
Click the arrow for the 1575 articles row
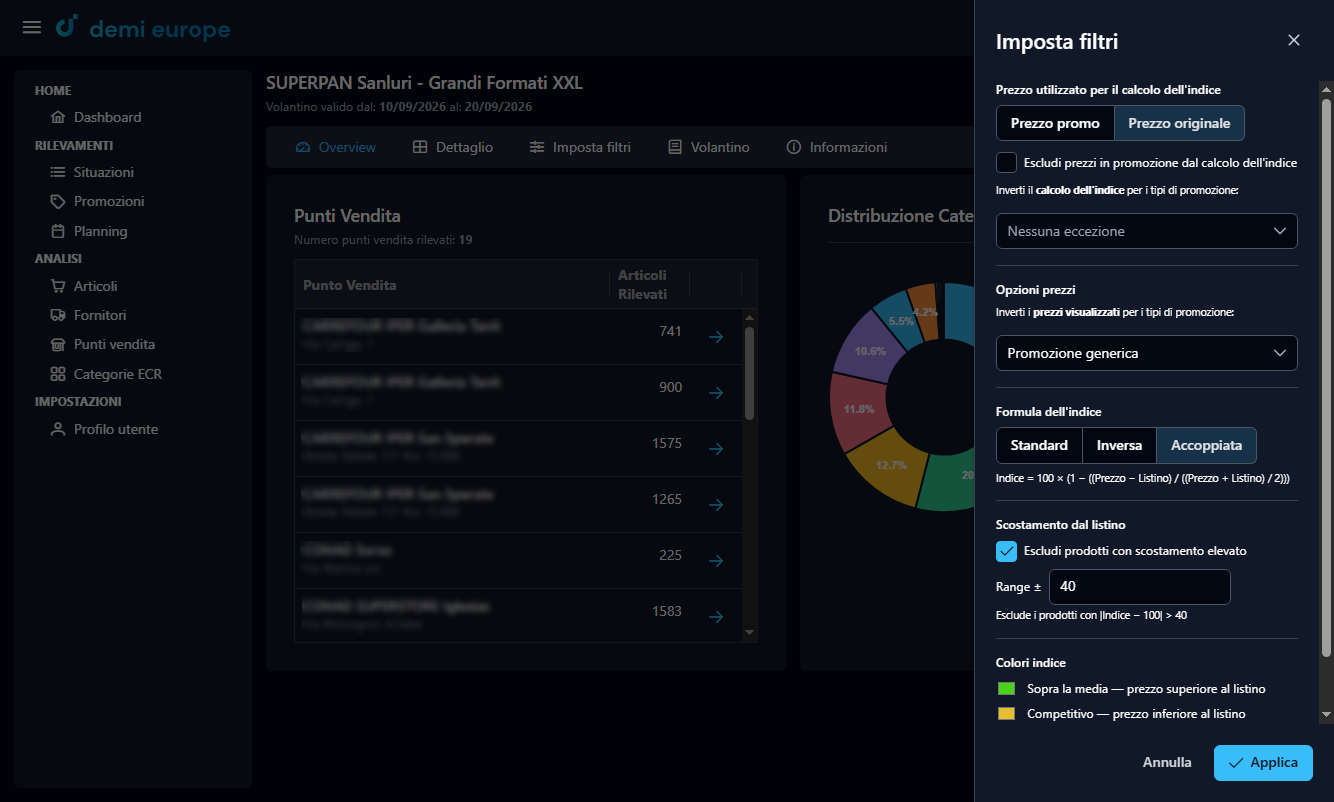pos(716,449)
